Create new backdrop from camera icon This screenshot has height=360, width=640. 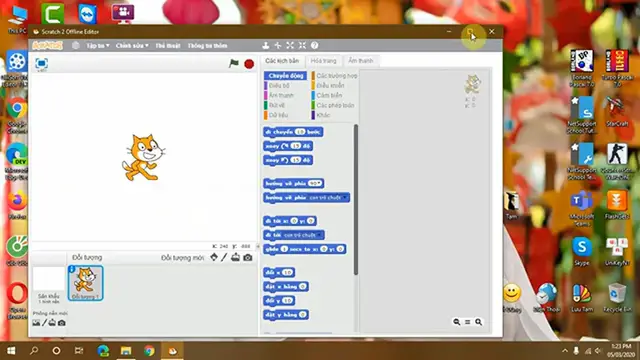click(62, 323)
